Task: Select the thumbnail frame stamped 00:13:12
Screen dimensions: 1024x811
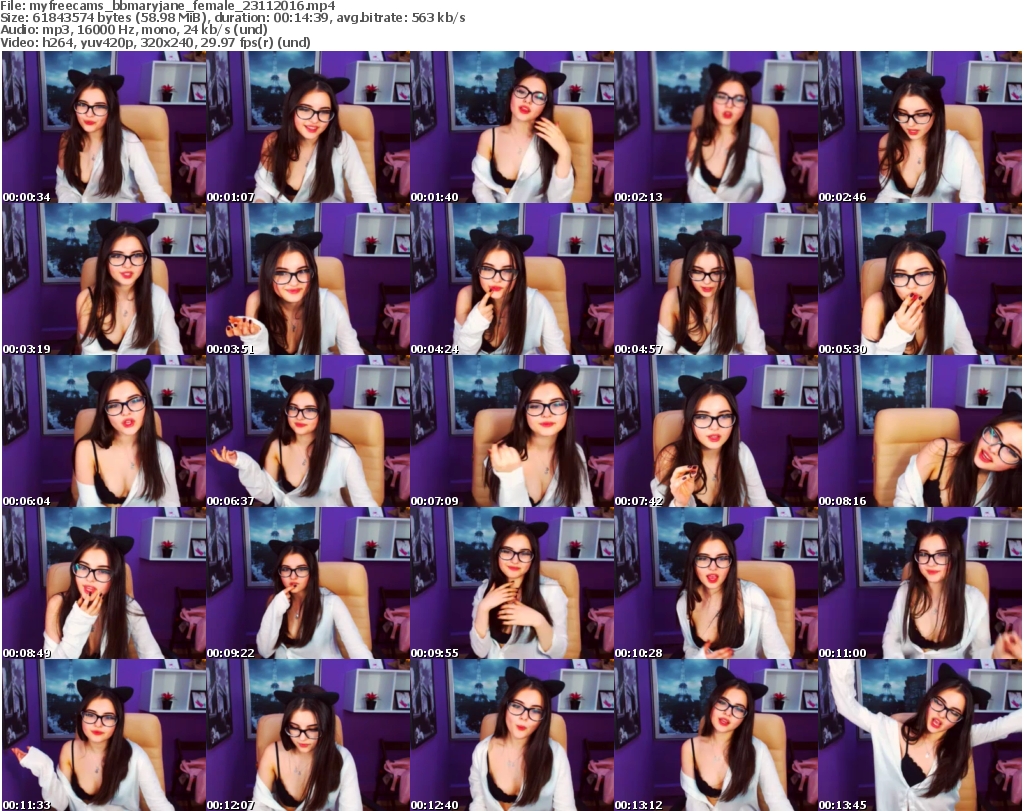Action: tap(716, 735)
